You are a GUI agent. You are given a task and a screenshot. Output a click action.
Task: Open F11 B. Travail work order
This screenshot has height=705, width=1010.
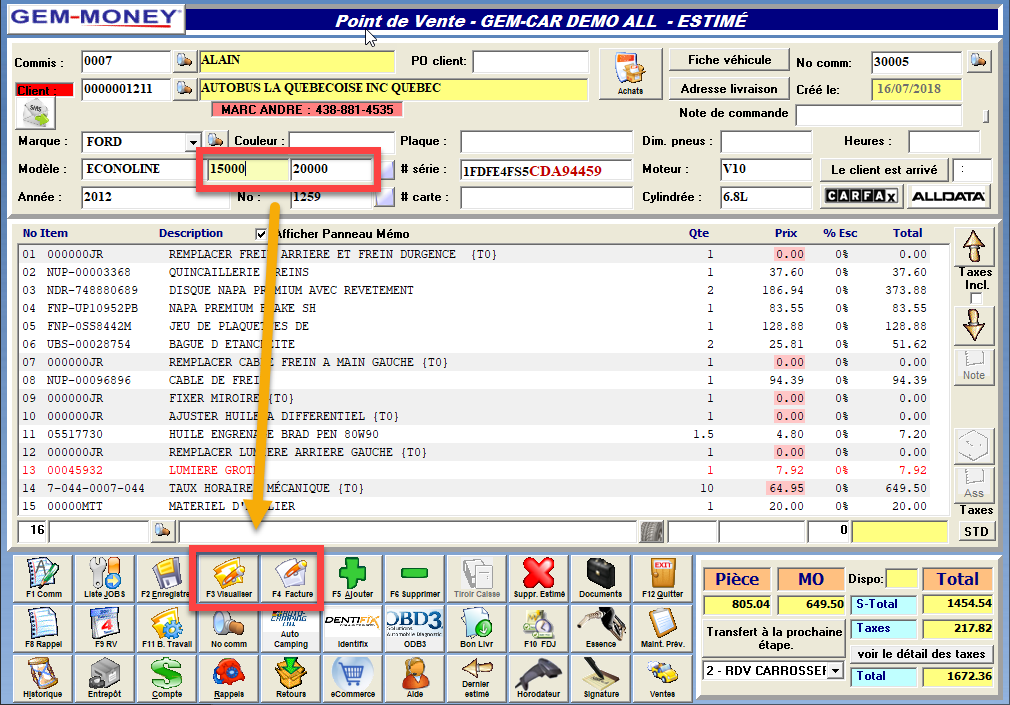(166, 627)
